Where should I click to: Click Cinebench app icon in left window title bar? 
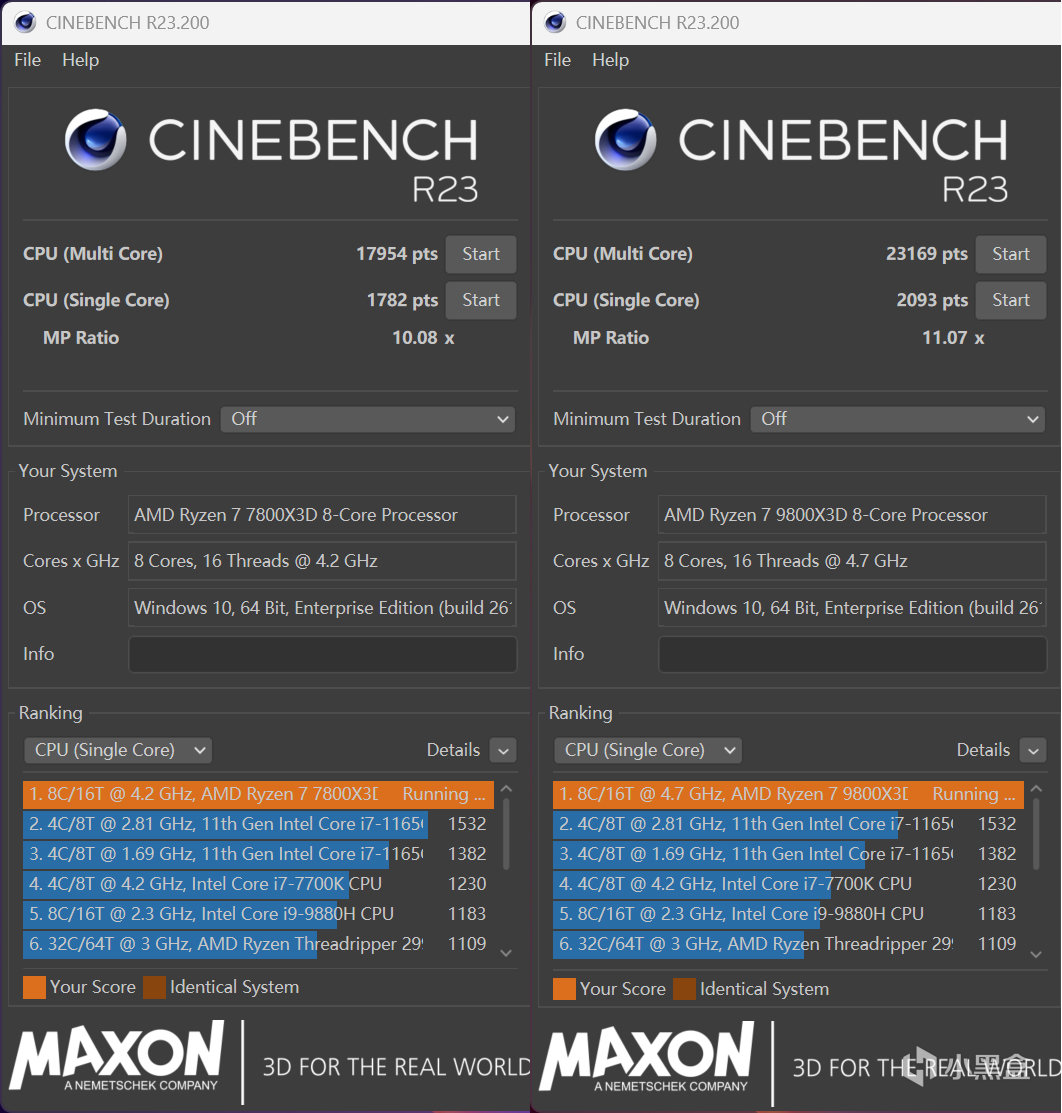25,22
